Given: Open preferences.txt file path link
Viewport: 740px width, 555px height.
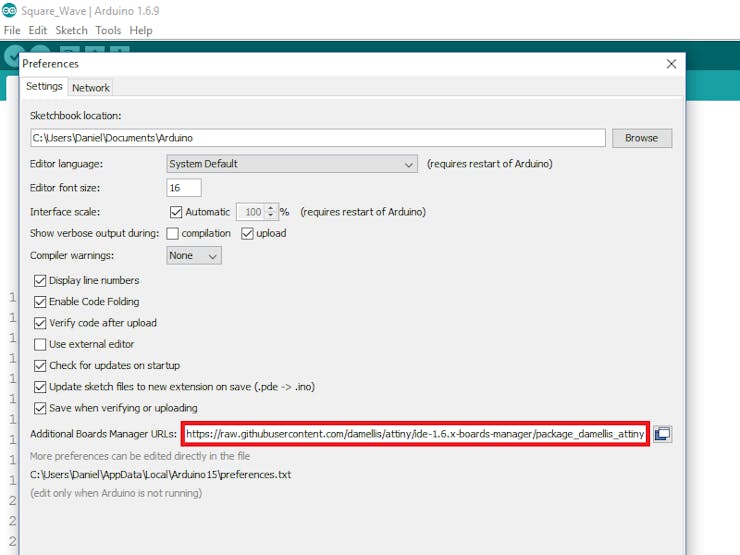Looking at the screenshot, I should coord(160,474).
